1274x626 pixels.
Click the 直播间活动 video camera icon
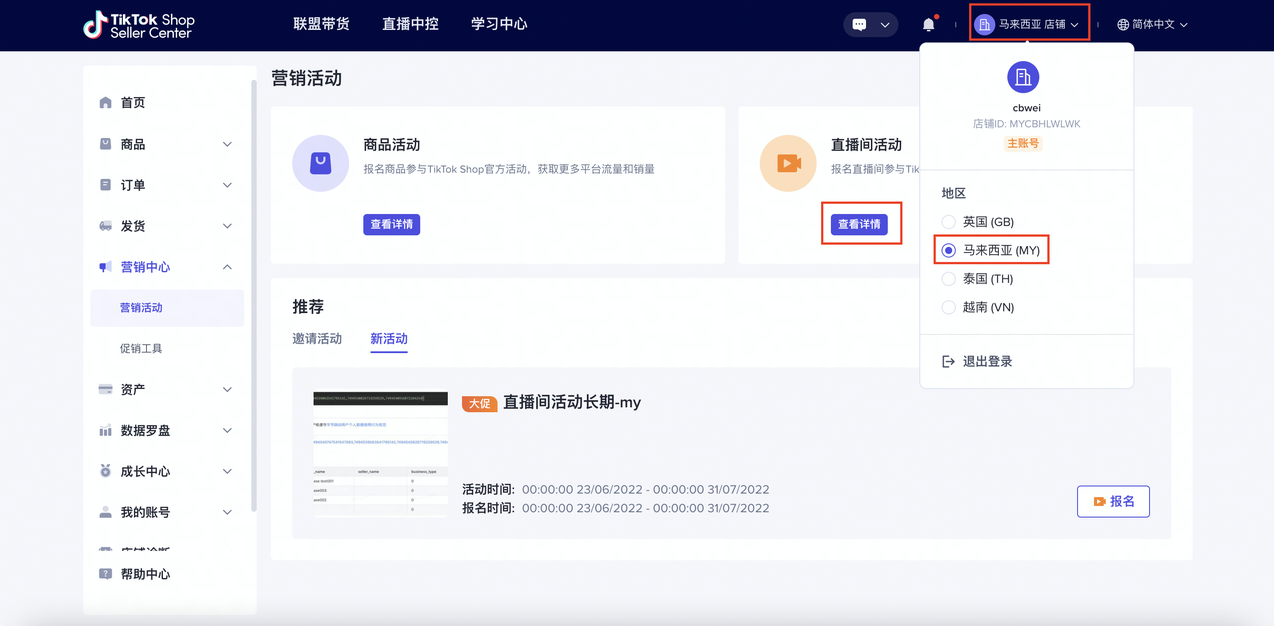788,163
